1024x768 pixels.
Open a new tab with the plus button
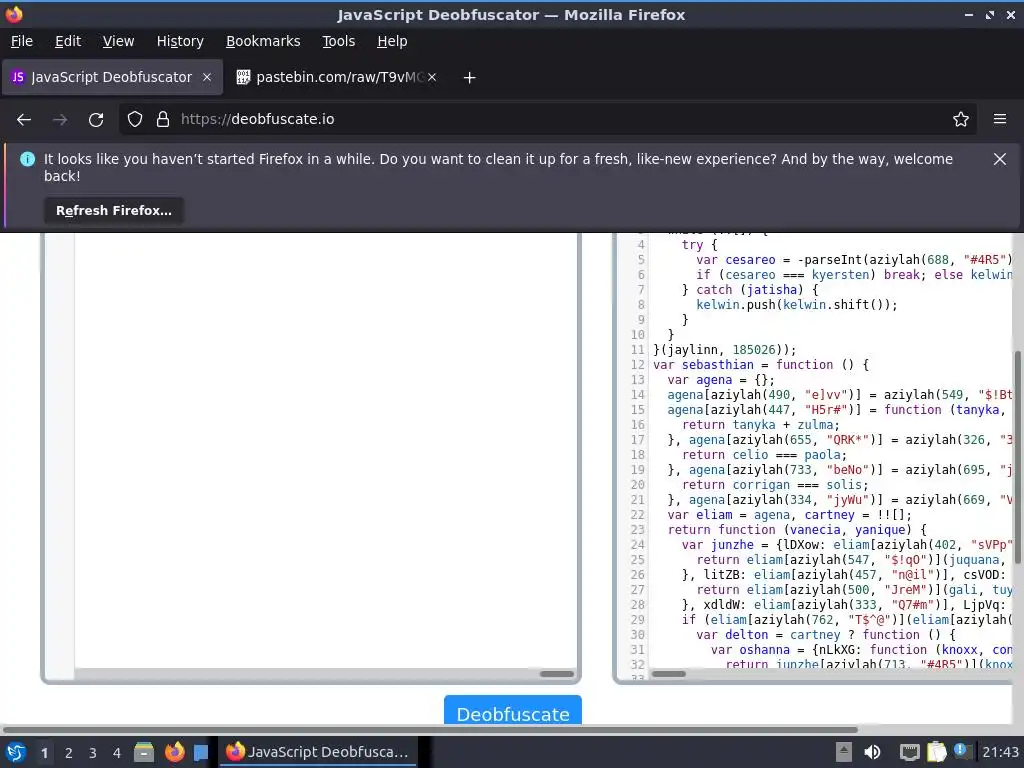tap(469, 78)
